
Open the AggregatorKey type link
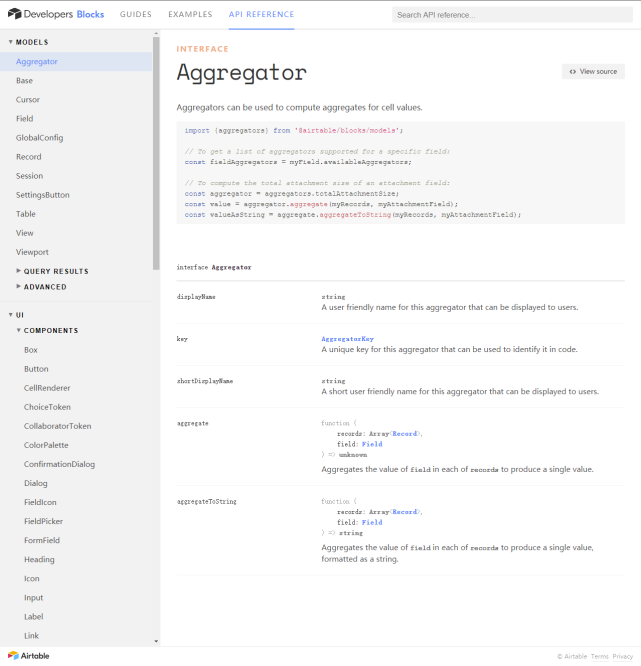point(347,339)
